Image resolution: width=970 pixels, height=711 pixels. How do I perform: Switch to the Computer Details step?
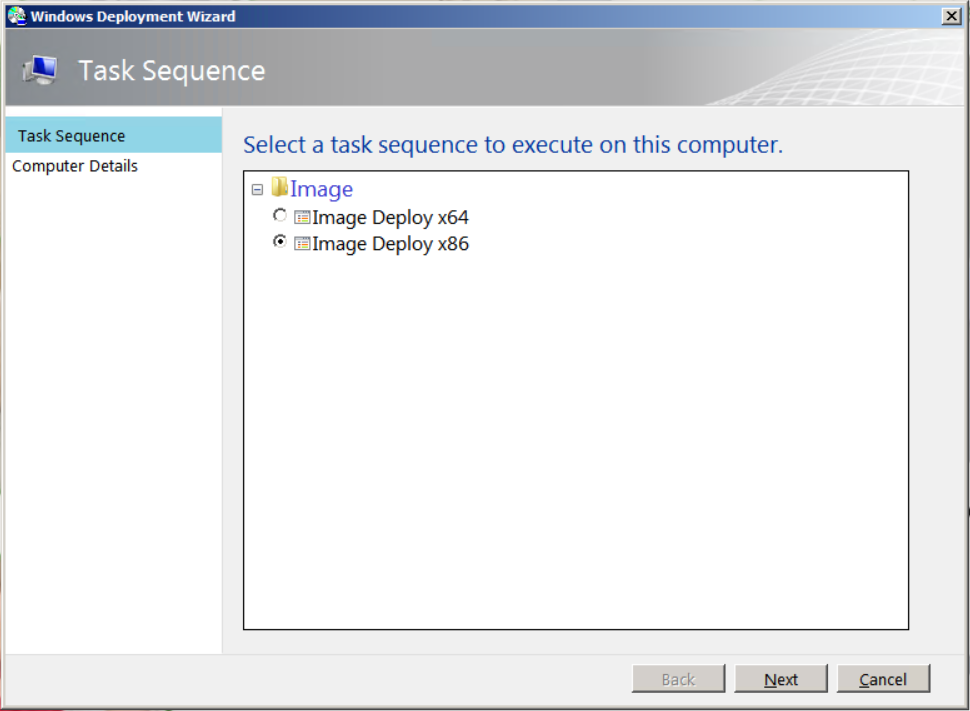(x=75, y=166)
